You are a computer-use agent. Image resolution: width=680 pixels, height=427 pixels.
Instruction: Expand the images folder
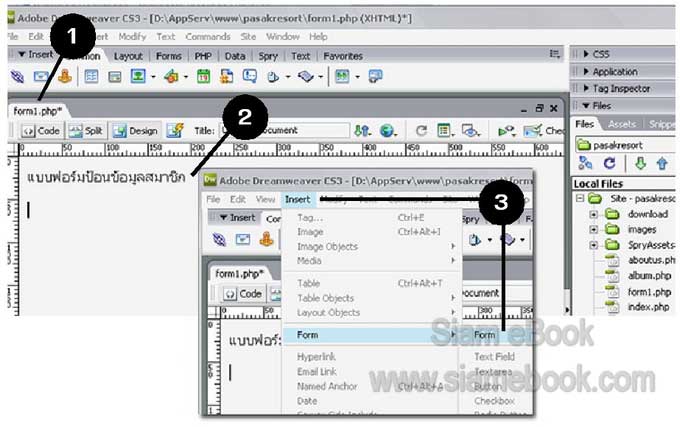tap(593, 230)
